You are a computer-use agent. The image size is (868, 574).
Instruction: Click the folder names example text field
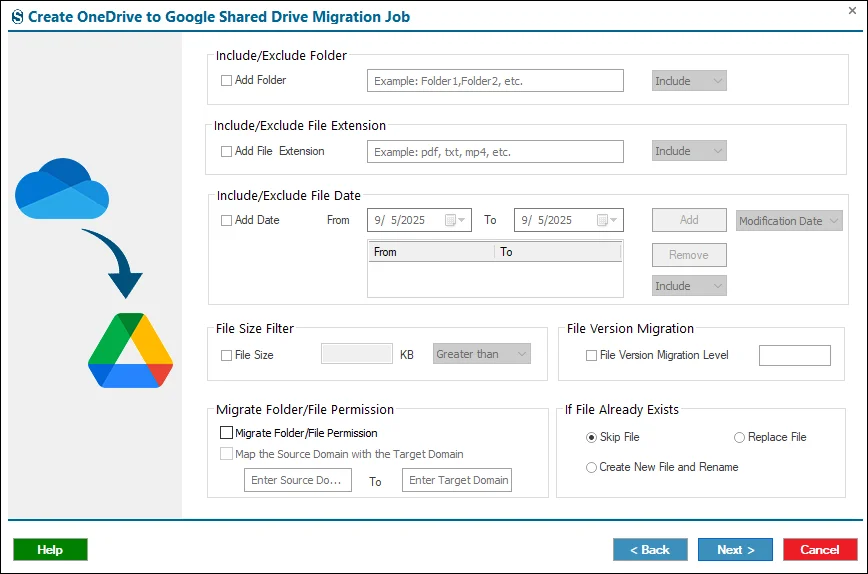(x=495, y=81)
